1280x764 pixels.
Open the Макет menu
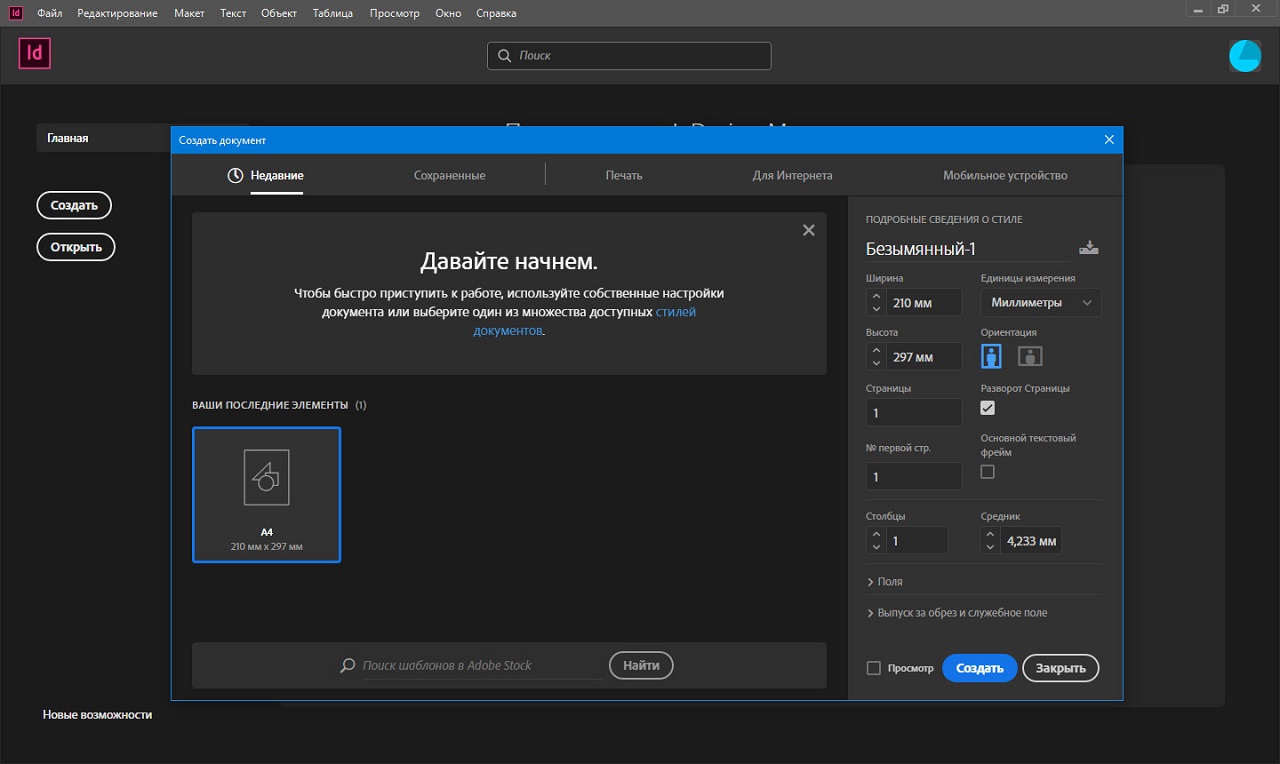point(189,14)
